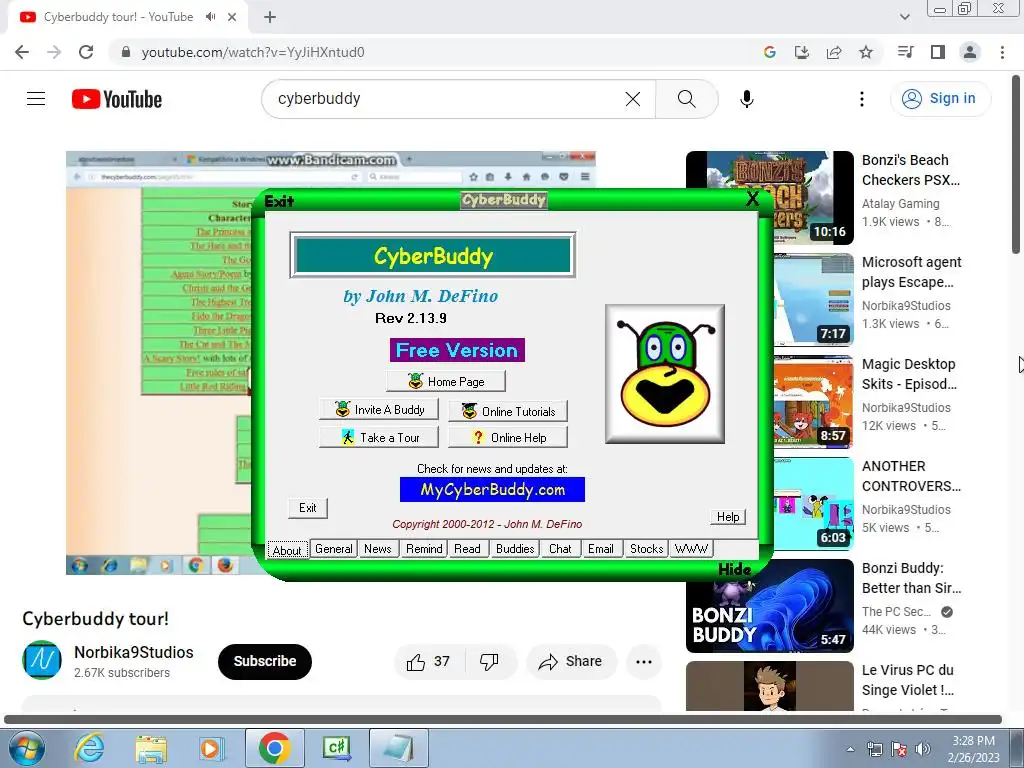Open Microsoft agent plays Escape video title
The height and width of the screenshot is (768, 1024).
[x=911, y=272]
